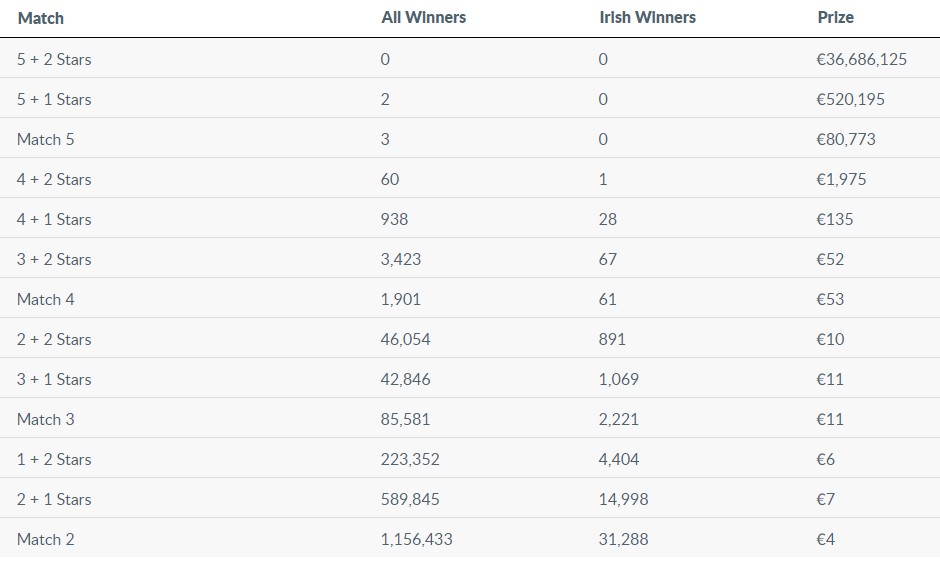Click the Match 4 row label
940x576 pixels.
[x=46, y=299]
